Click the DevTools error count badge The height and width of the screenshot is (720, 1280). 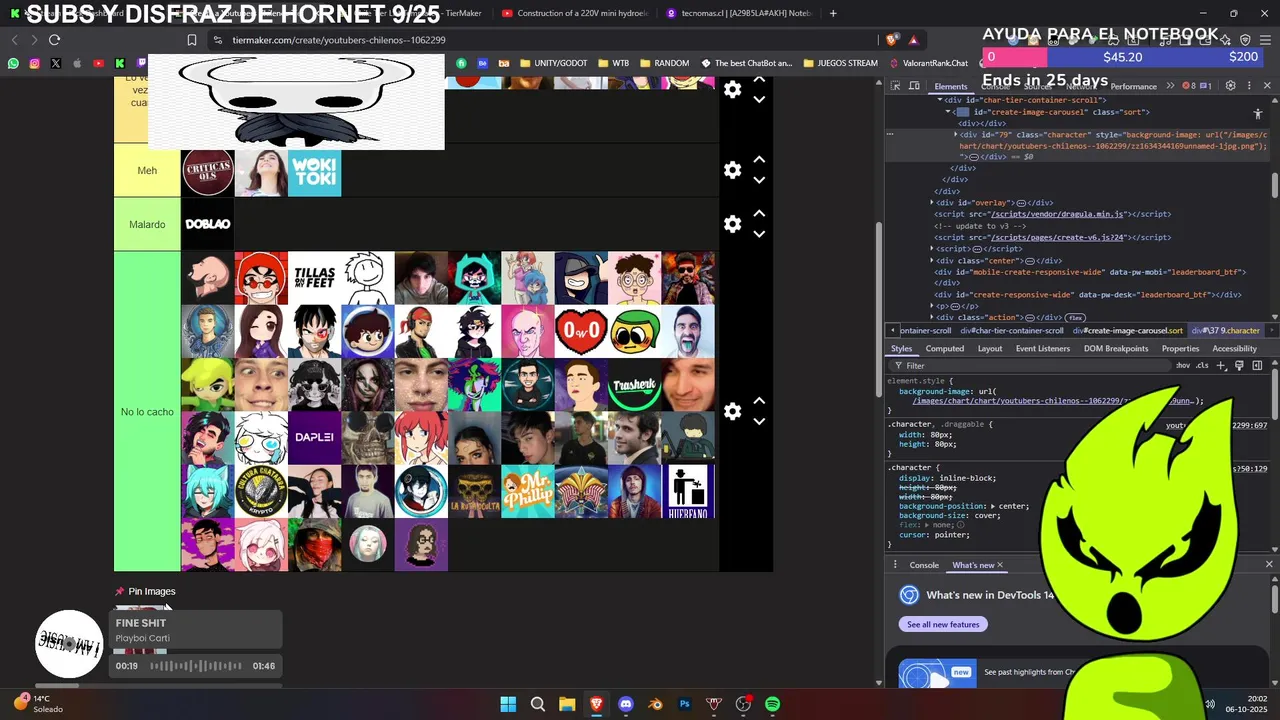pyautogui.click(x=1189, y=86)
